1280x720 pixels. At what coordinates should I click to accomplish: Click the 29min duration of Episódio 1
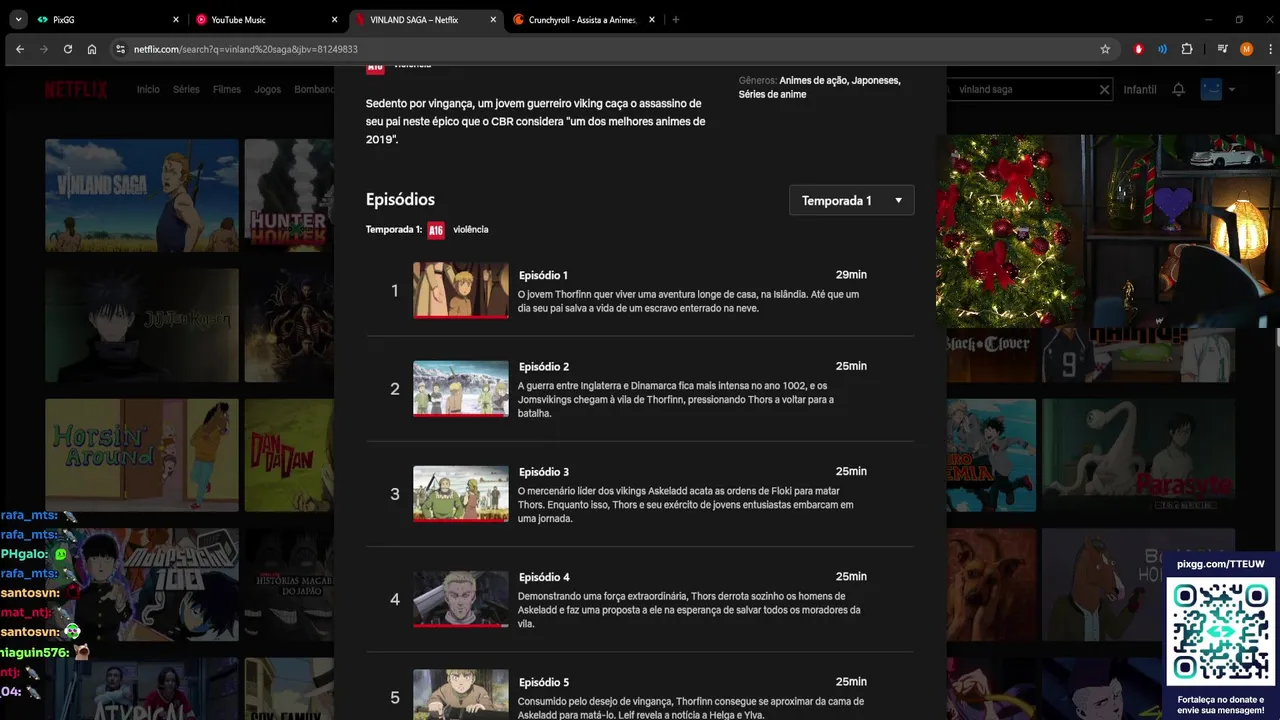click(851, 275)
